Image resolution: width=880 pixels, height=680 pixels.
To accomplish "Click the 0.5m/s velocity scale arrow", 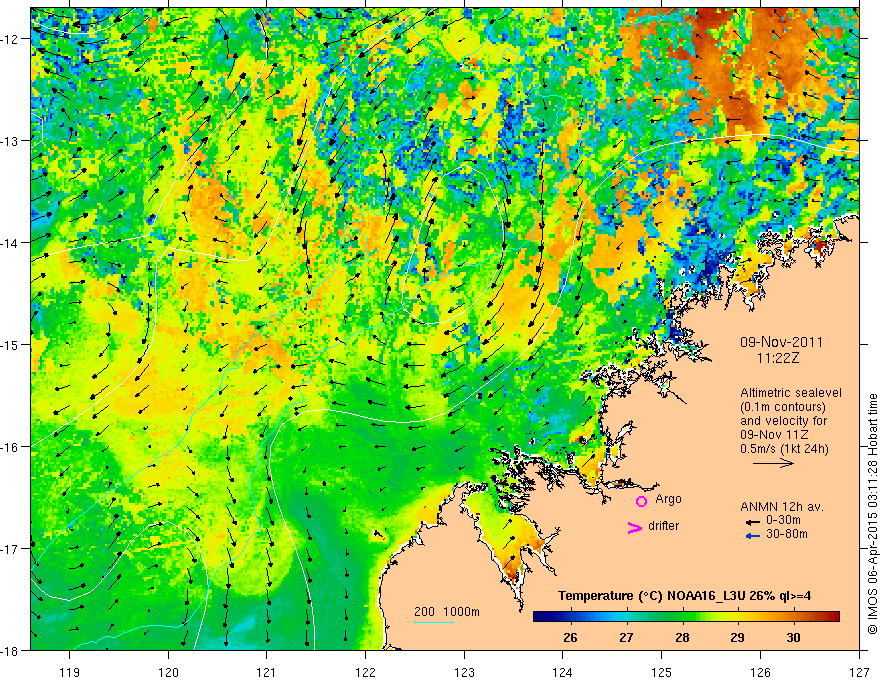I will click(x=773, y=463).
